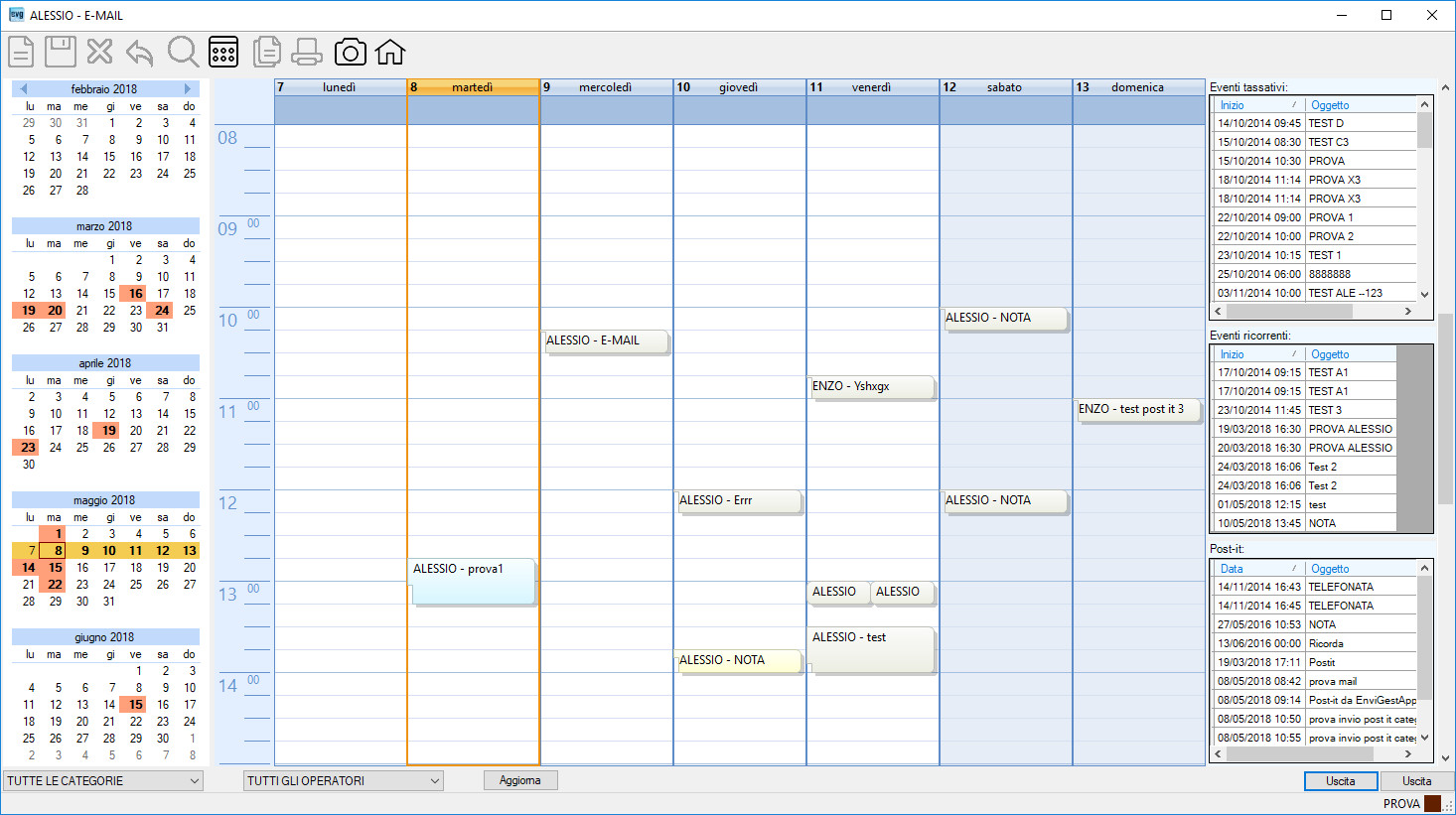This screenshot has height=815, width=1456.
Task: Open search with the magnifier icon
Action: pyautogui.click(x=184, y=52)
